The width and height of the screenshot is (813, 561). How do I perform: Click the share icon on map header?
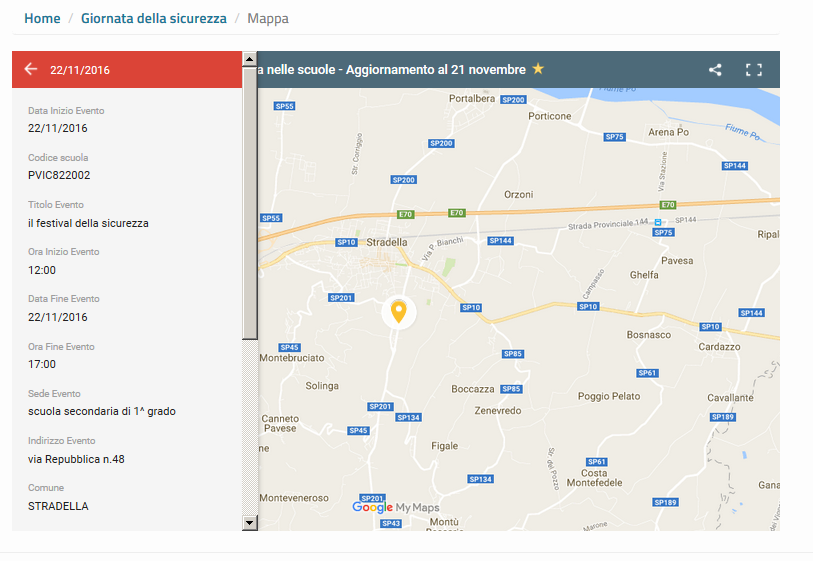pos(715,70)
